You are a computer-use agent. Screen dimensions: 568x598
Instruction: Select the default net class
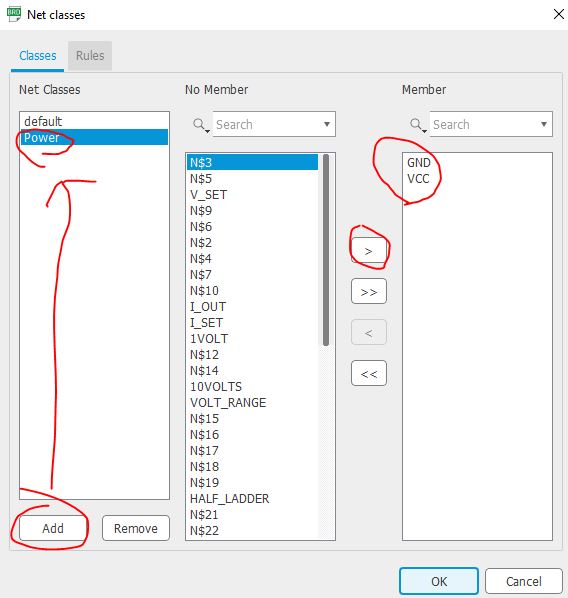coord(94,121)
